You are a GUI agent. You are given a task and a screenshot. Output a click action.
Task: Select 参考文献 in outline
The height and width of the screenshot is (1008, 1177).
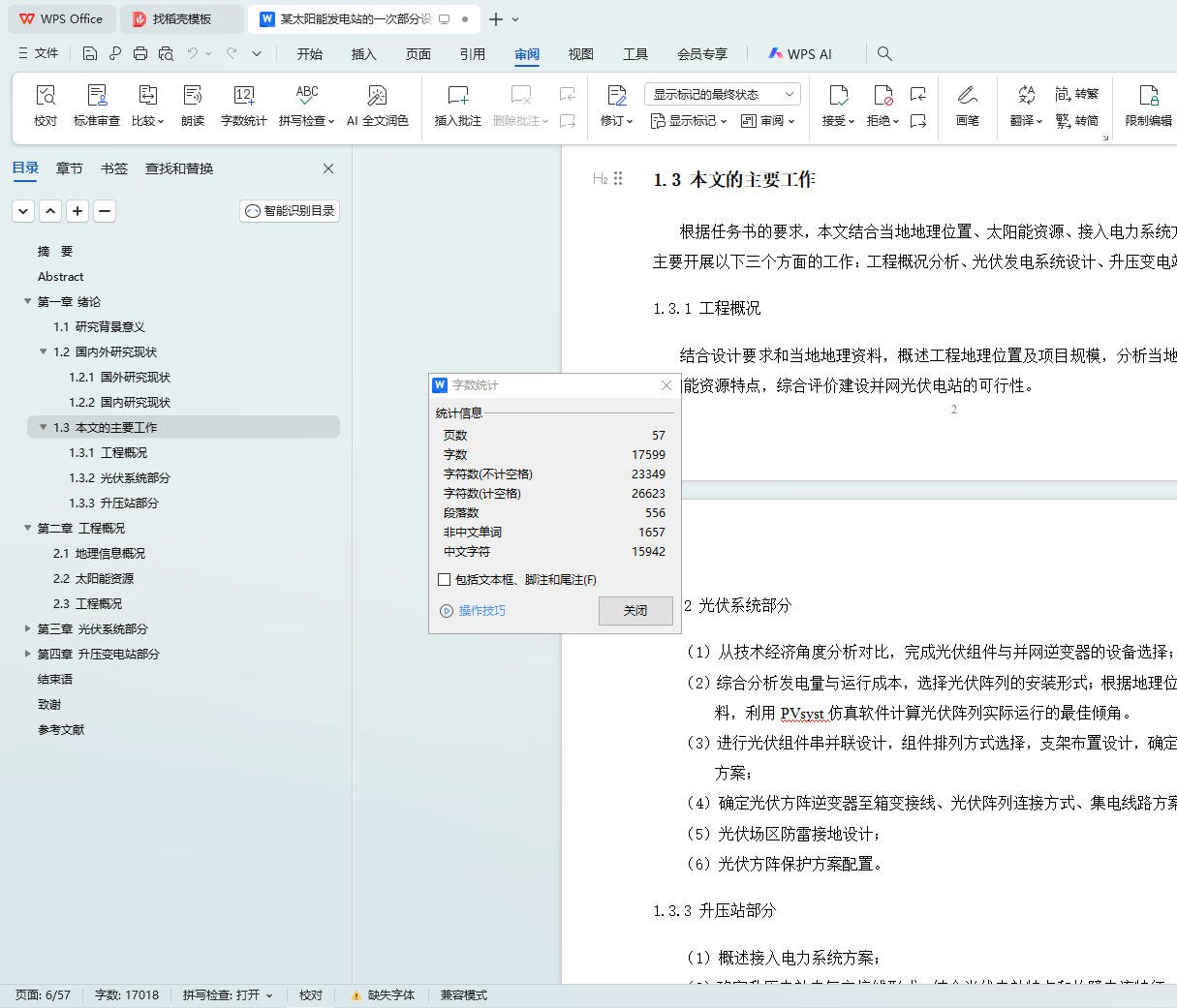[61, 730]
